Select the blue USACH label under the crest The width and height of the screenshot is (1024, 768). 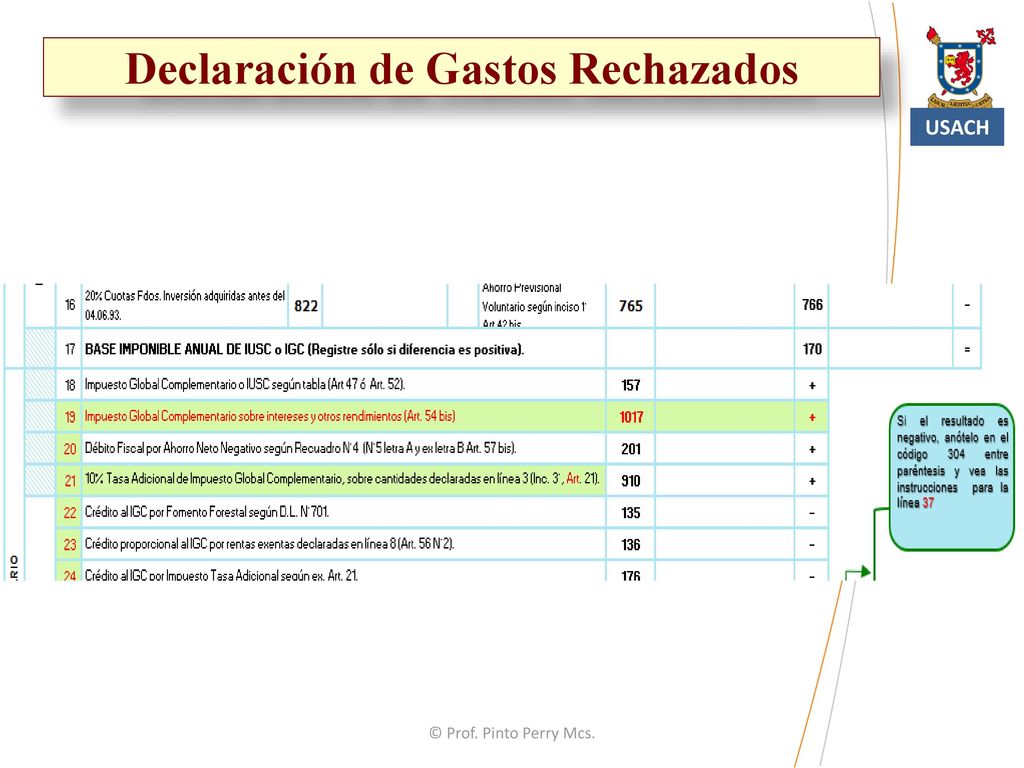[957, 127]
